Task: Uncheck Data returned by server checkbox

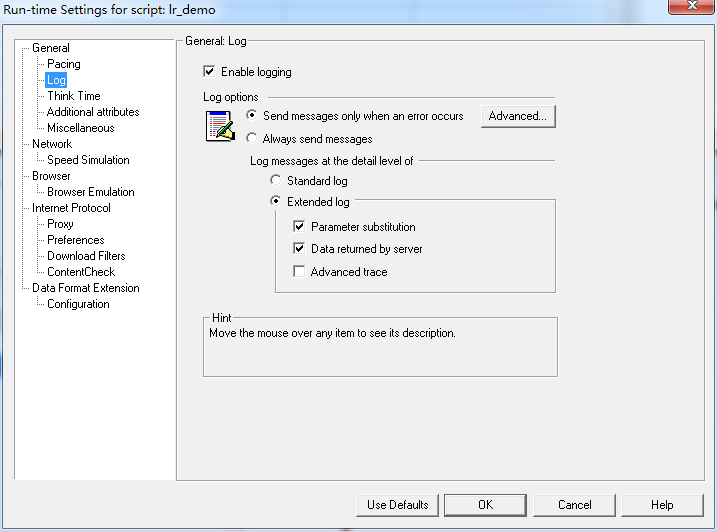Action: (299, 249)
